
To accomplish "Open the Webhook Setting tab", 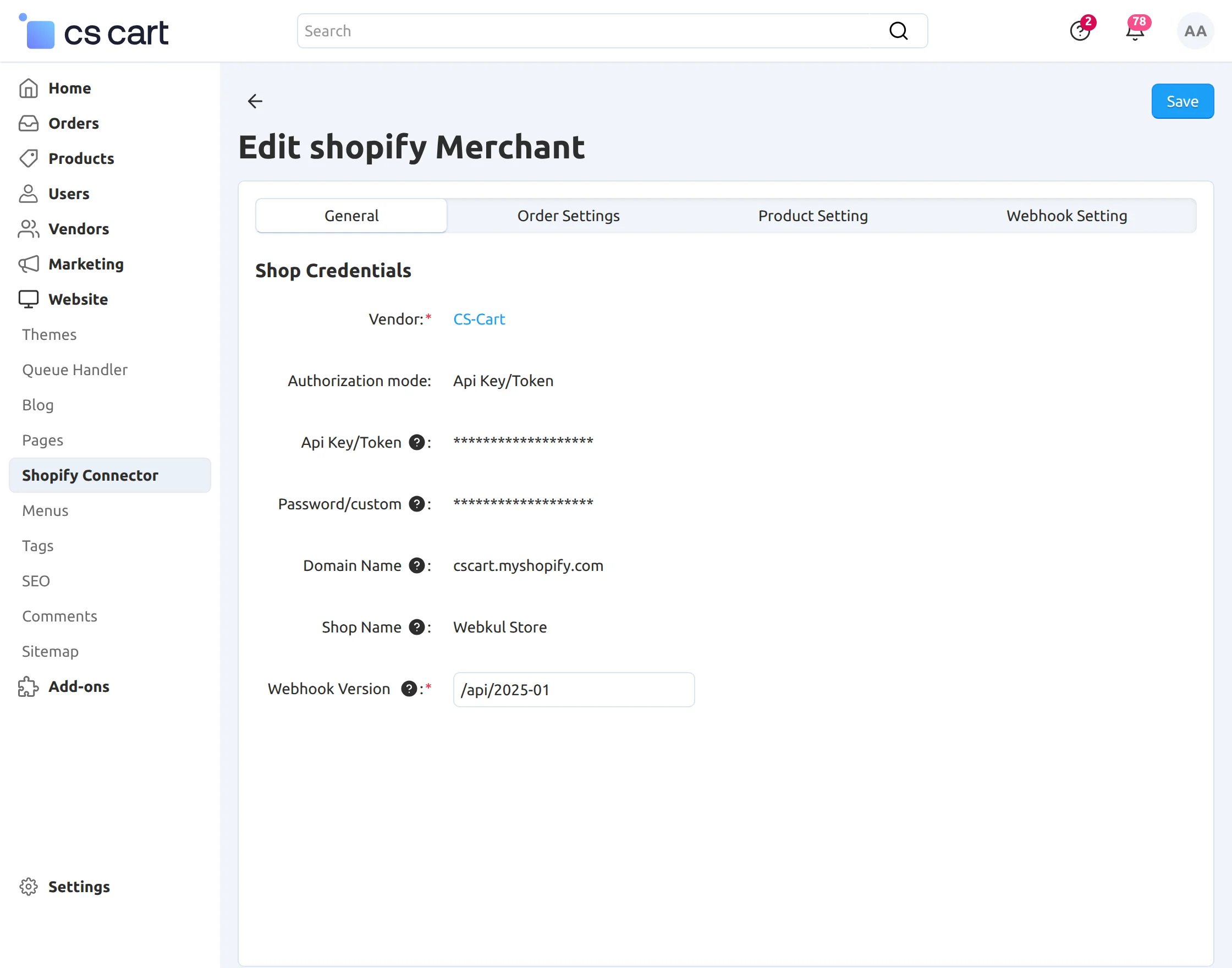I will [x=1066, y=216].
